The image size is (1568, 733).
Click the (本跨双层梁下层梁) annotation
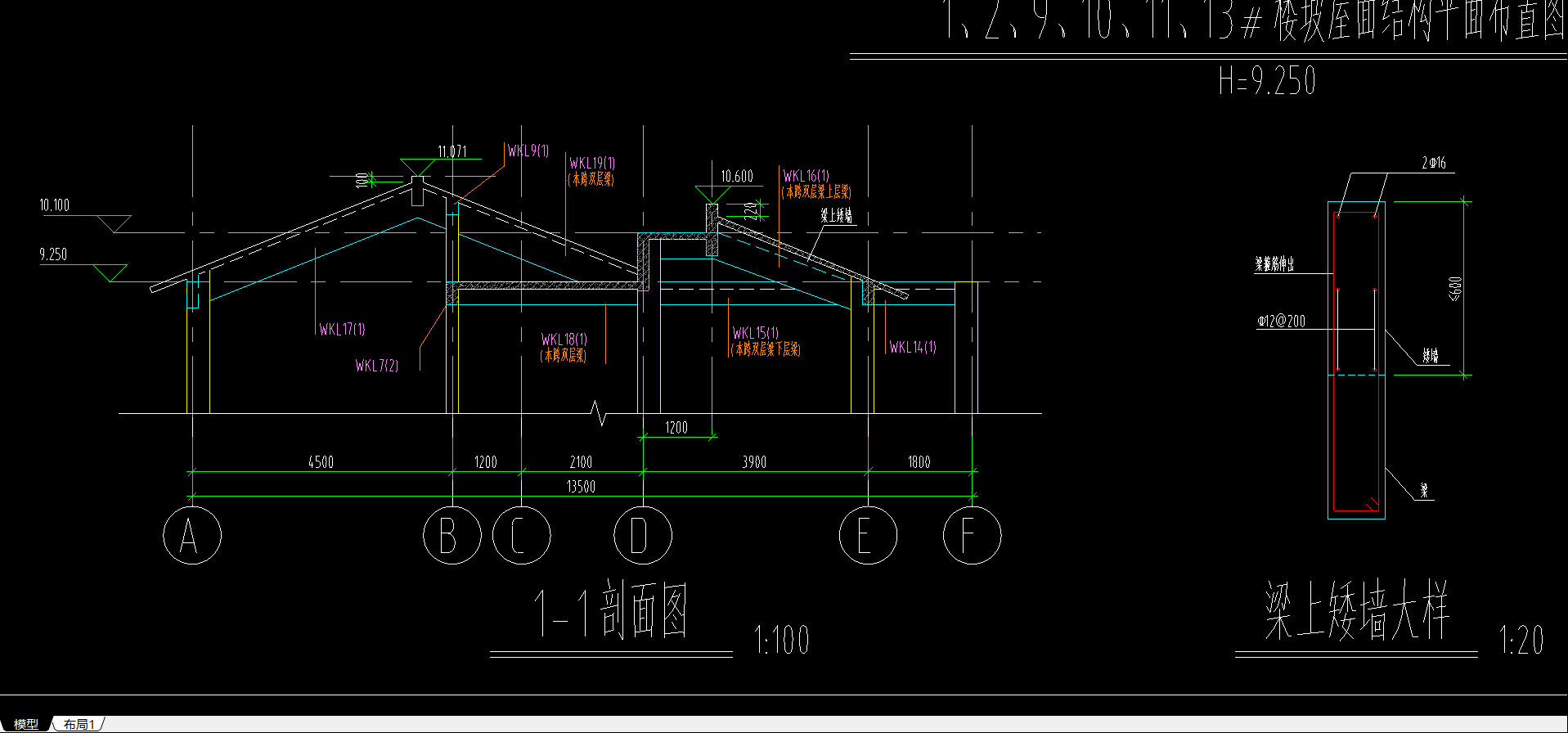pos(766,349)
